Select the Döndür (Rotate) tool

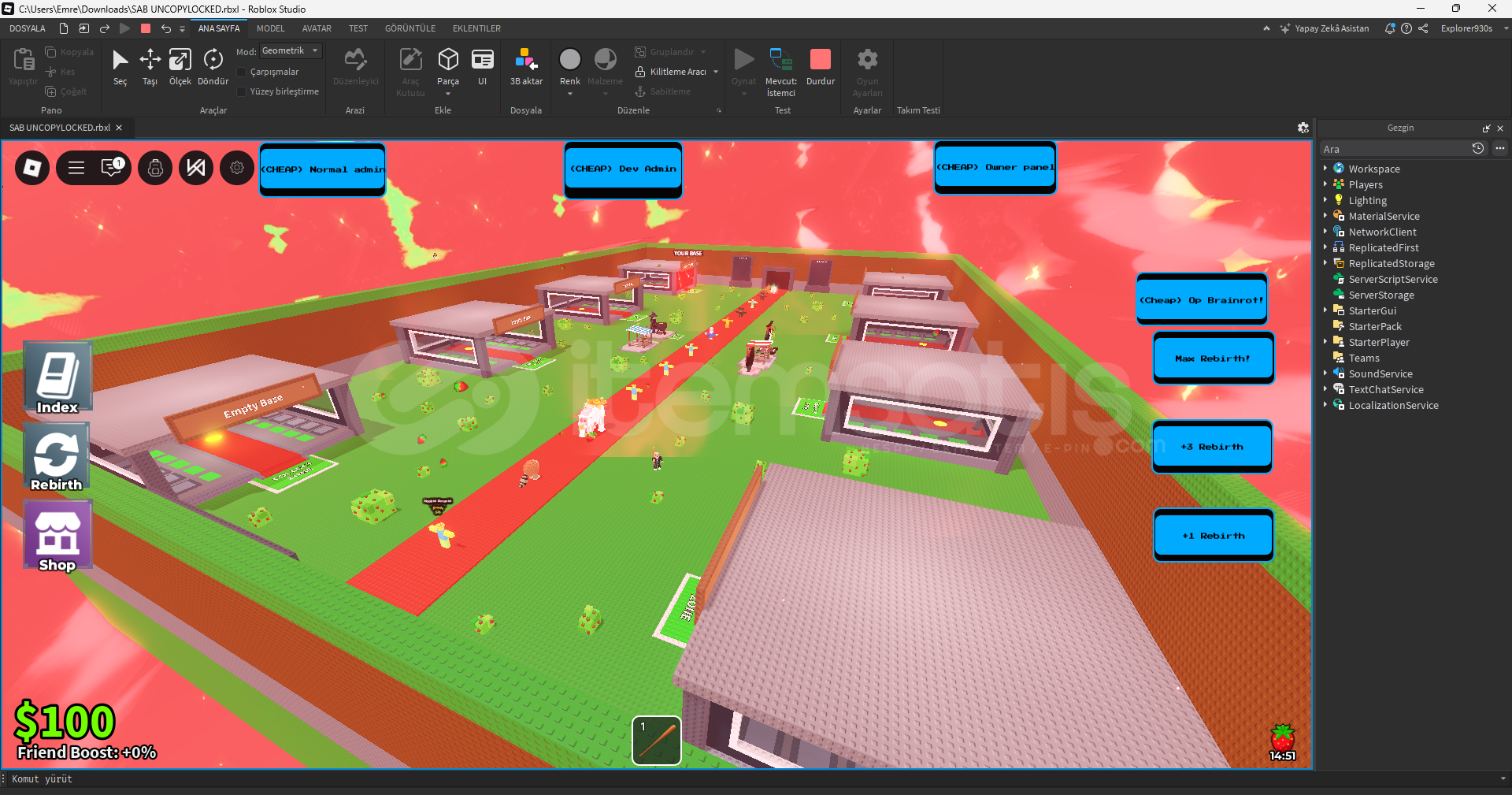213,66
